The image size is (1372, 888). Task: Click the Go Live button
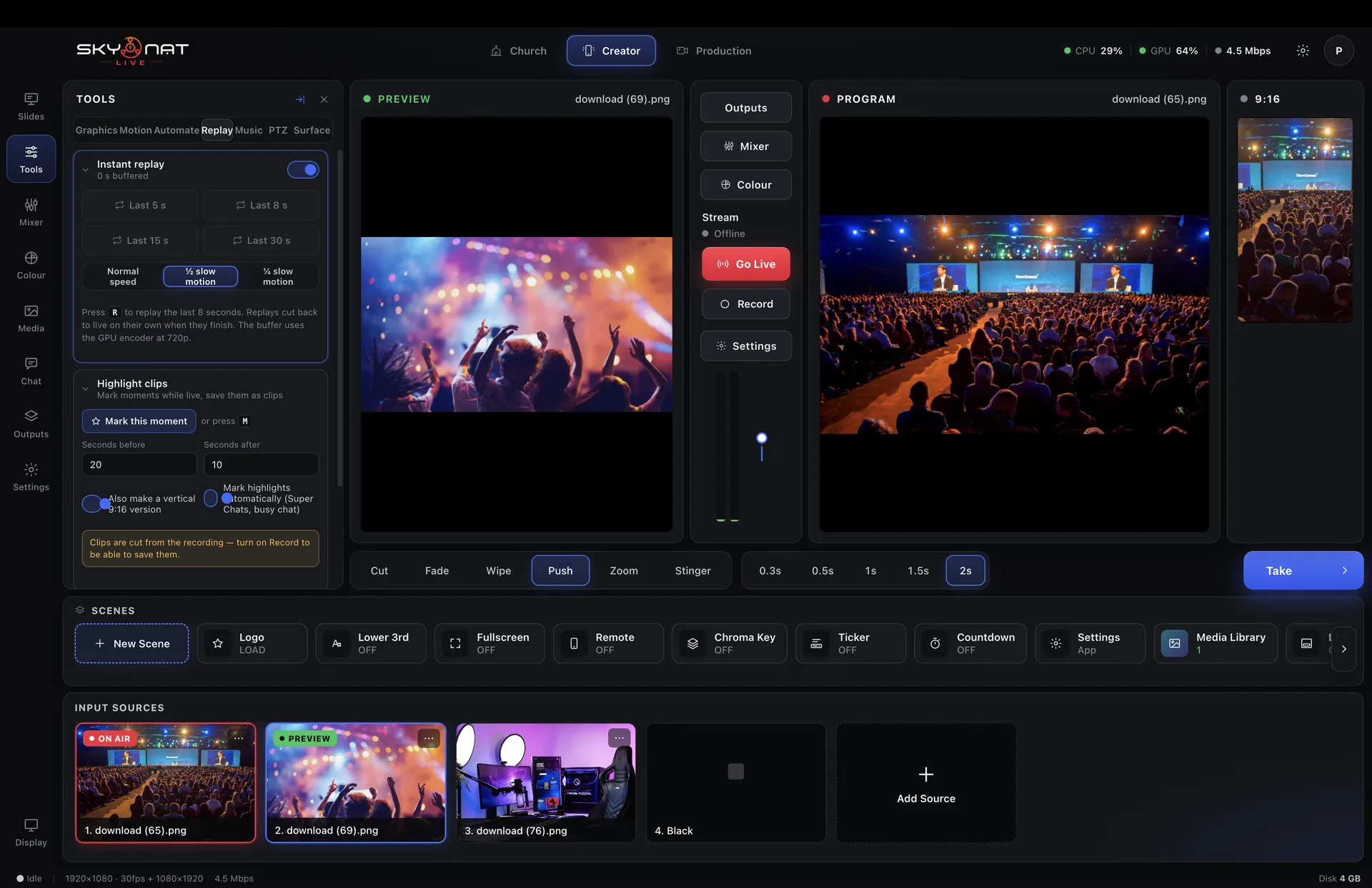[746, 264]
